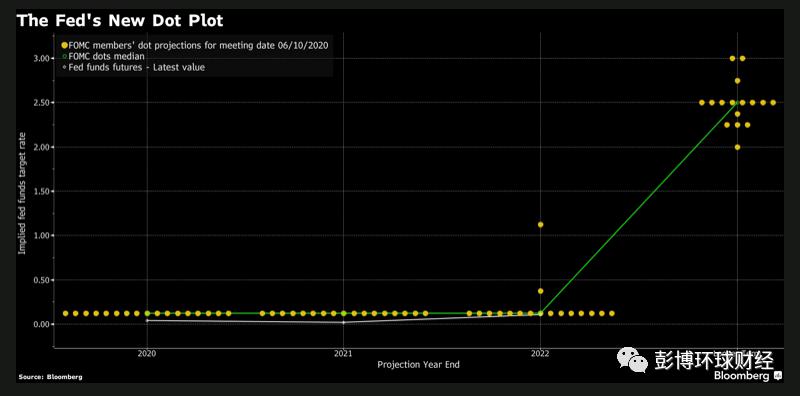Click the Projection Year End axis title
Image resolution: width=800 pixels, height=396 pixels.
[x=418, y=364]
